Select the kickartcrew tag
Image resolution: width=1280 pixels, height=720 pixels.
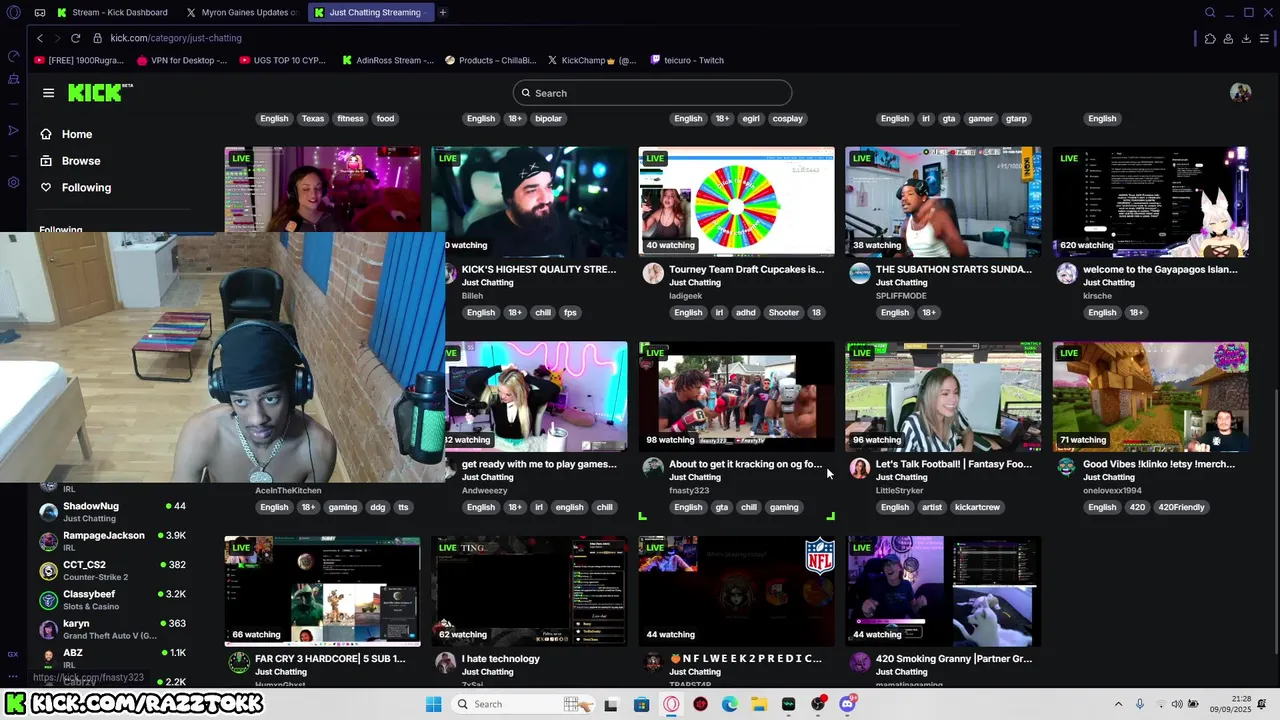977,508
